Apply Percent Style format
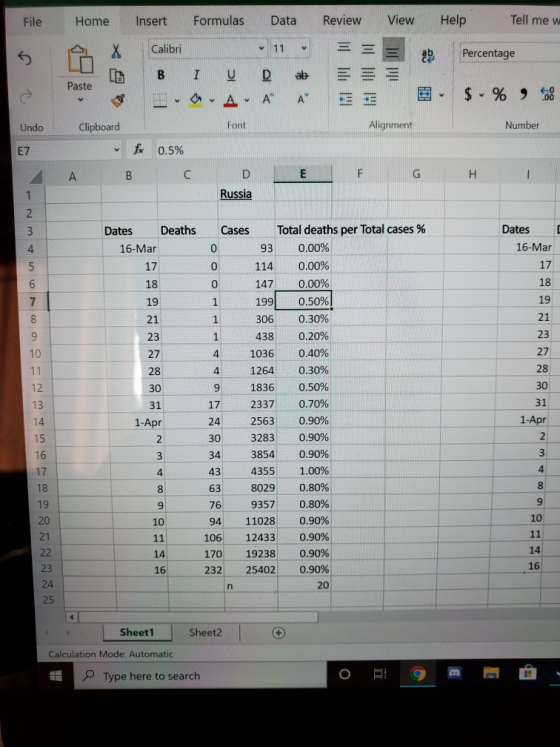 pyautogui.click(x=499, y=94)
